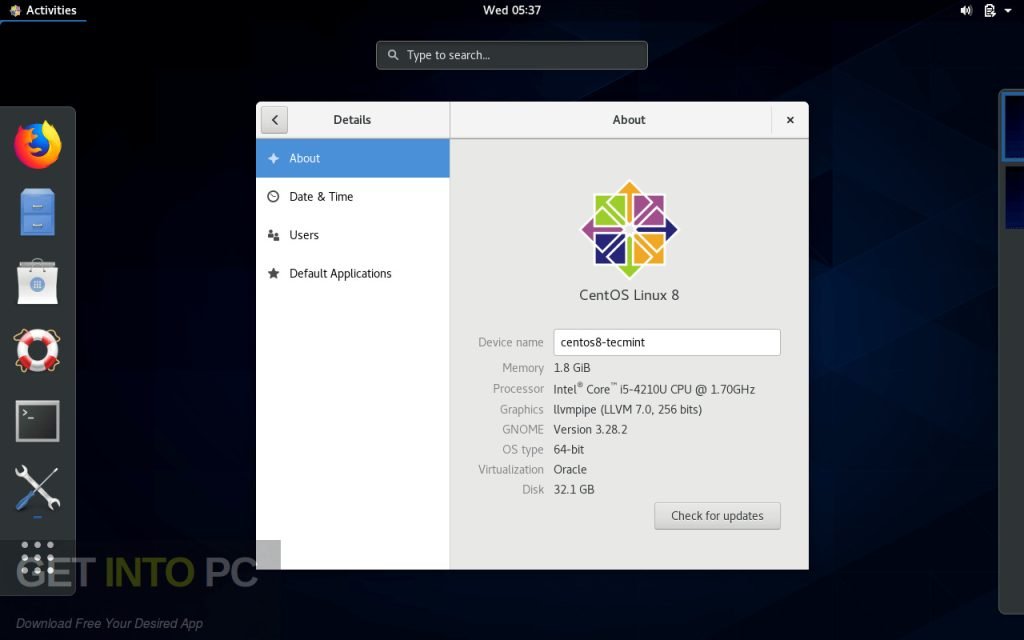This screenshot has width=1024, height=640.
Task: Click the clock to open the calendar
Action: [512, 10]
